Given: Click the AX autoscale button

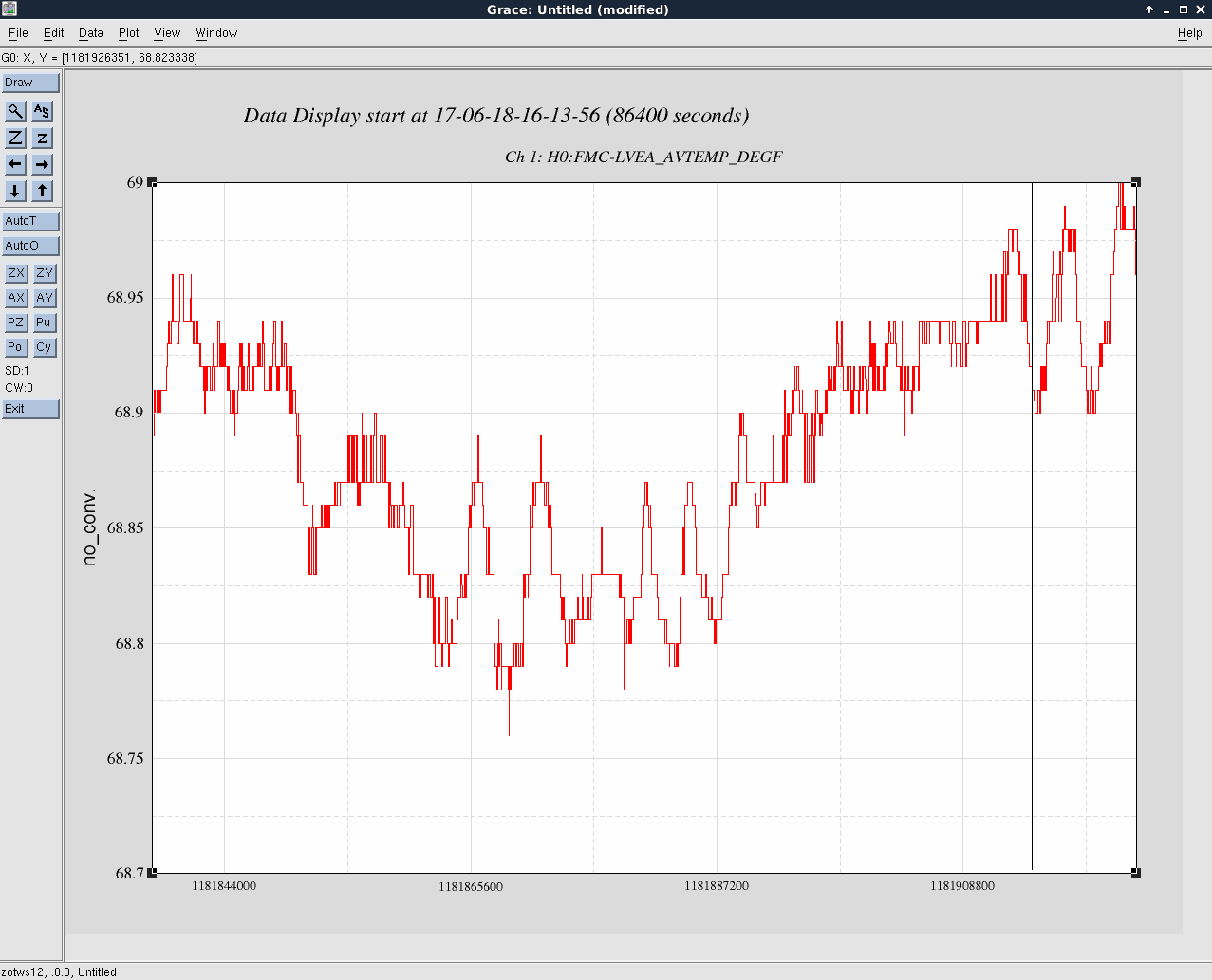Looking at the screenshot, I should tap(16, 298).
